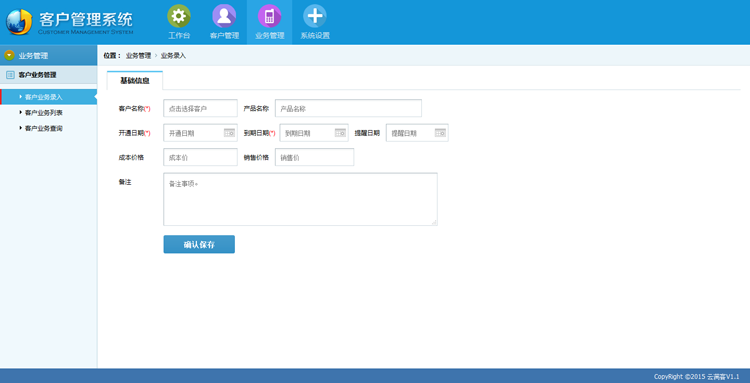Click the 客户业务管理 list icon
The width and height of the screenshot is (750, 383).
click(x=10, y=75)
